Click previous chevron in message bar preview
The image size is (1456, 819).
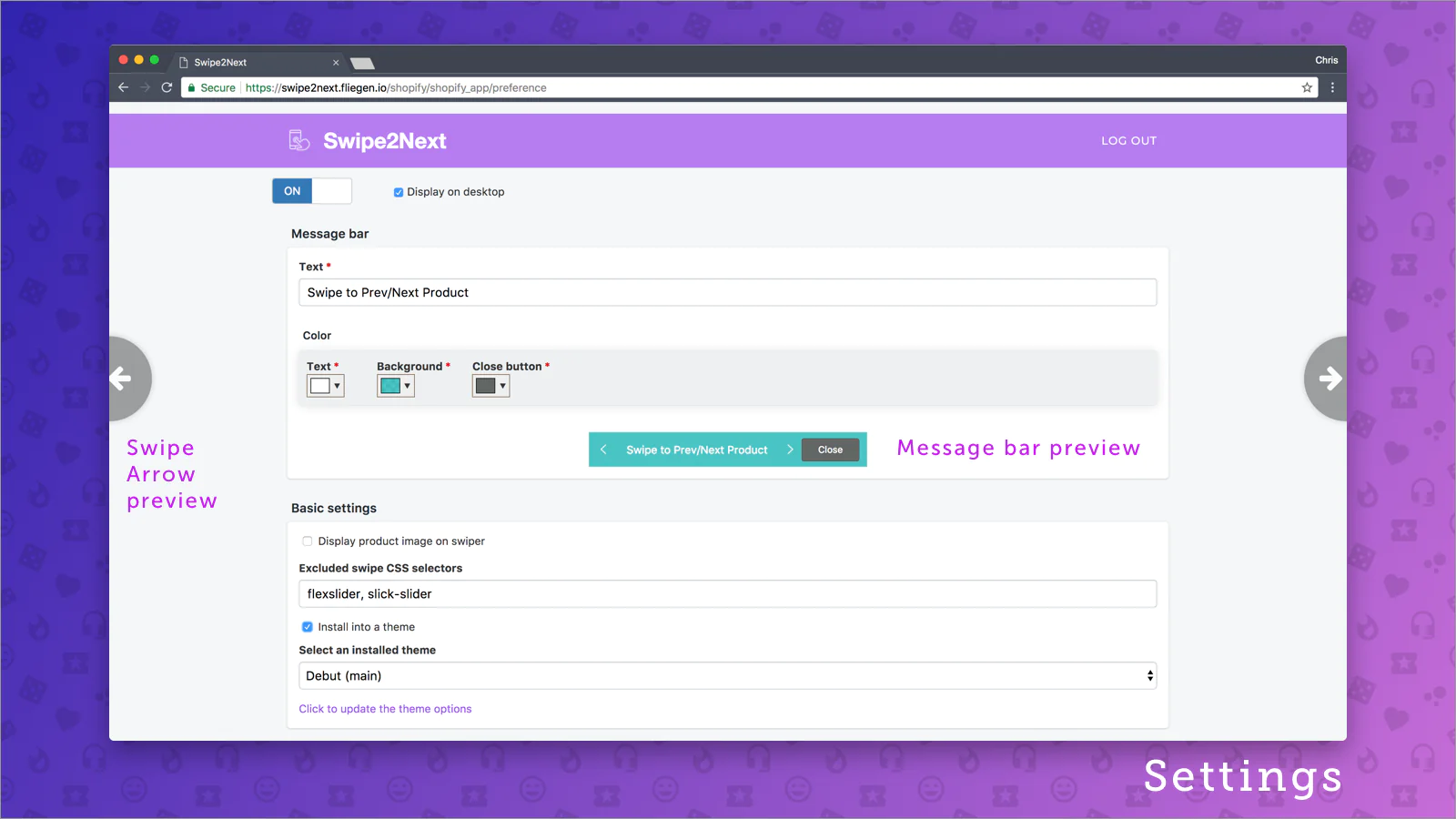(603, 450)
